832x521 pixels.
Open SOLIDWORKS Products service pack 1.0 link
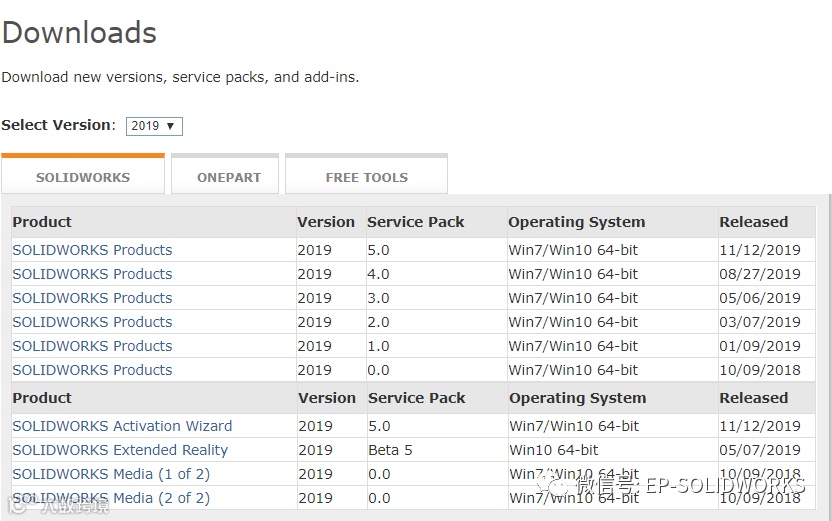point(92,346)
